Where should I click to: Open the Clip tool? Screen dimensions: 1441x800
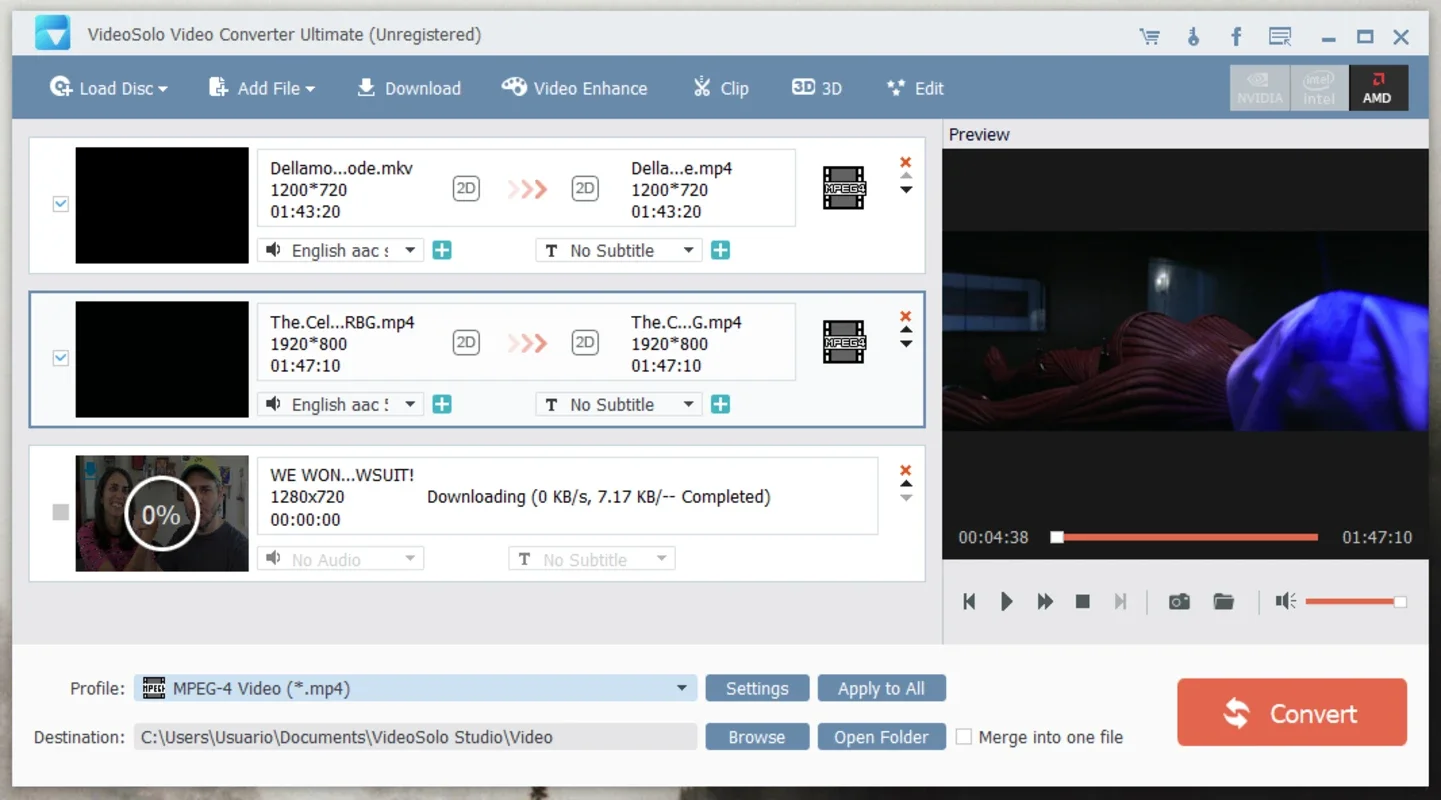pos(720,88)
